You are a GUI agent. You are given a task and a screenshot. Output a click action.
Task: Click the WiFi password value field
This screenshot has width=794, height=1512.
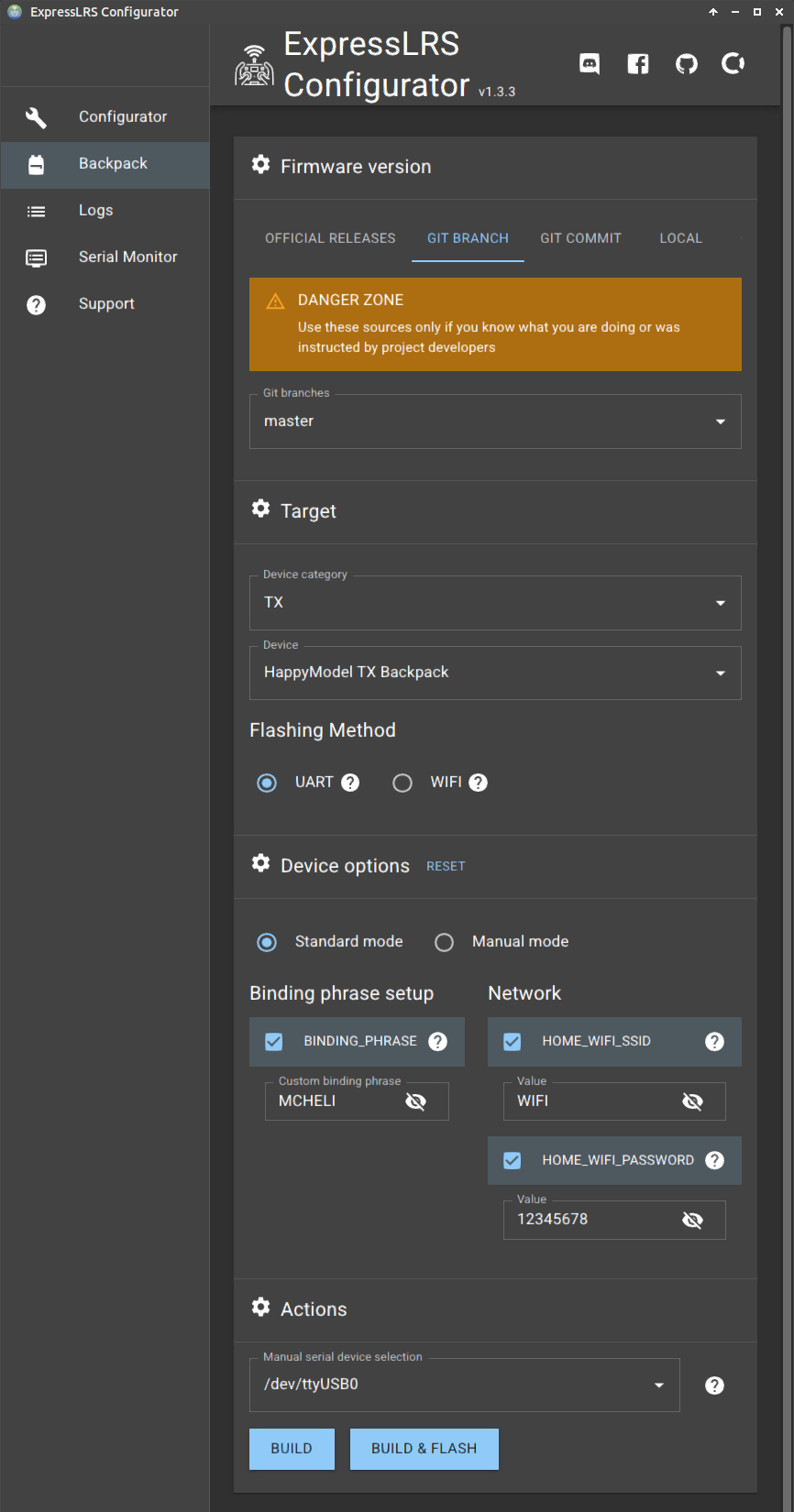pos(591,1220)
